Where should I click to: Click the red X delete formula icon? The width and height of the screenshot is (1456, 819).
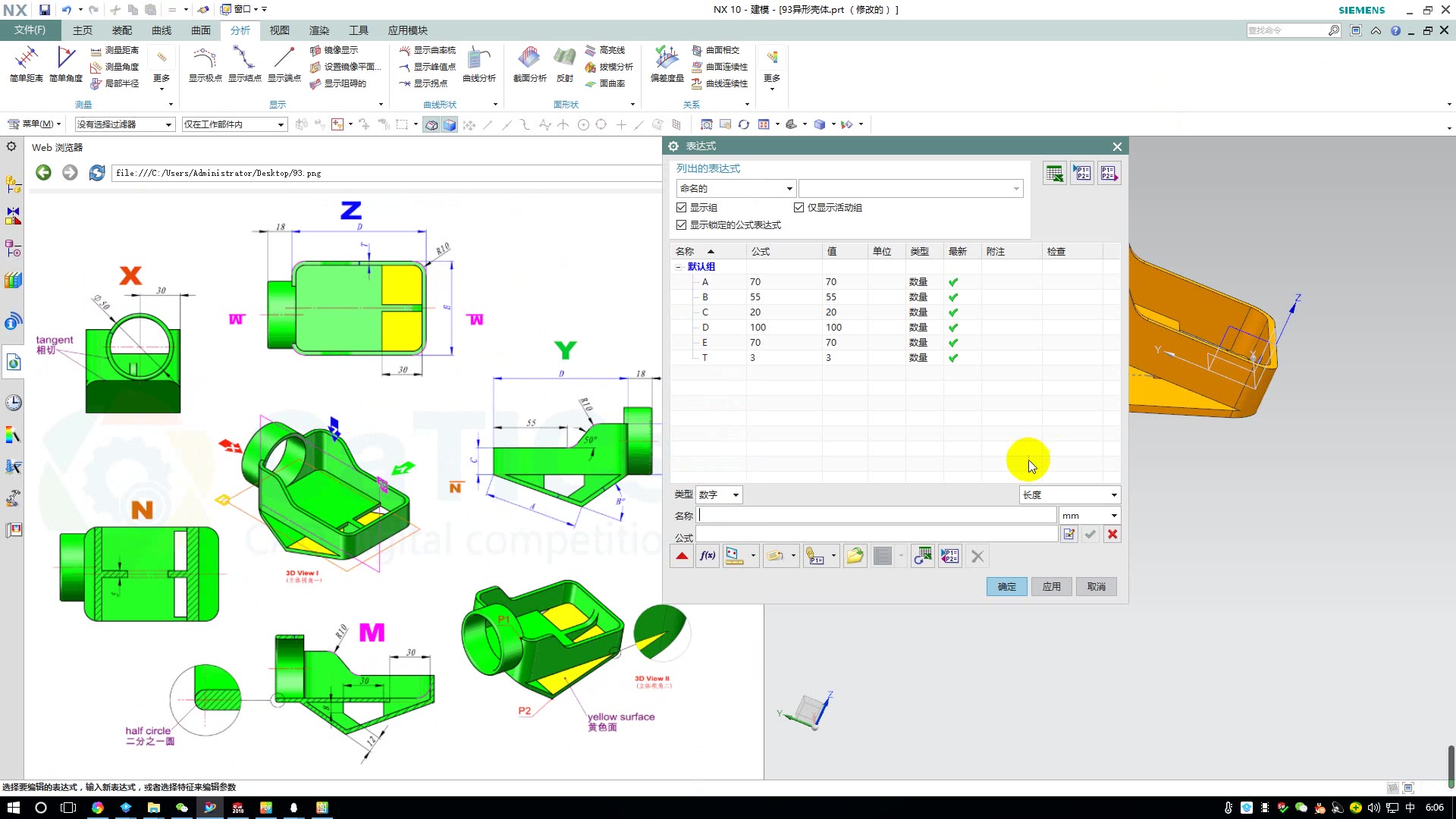pos(1112,535)
